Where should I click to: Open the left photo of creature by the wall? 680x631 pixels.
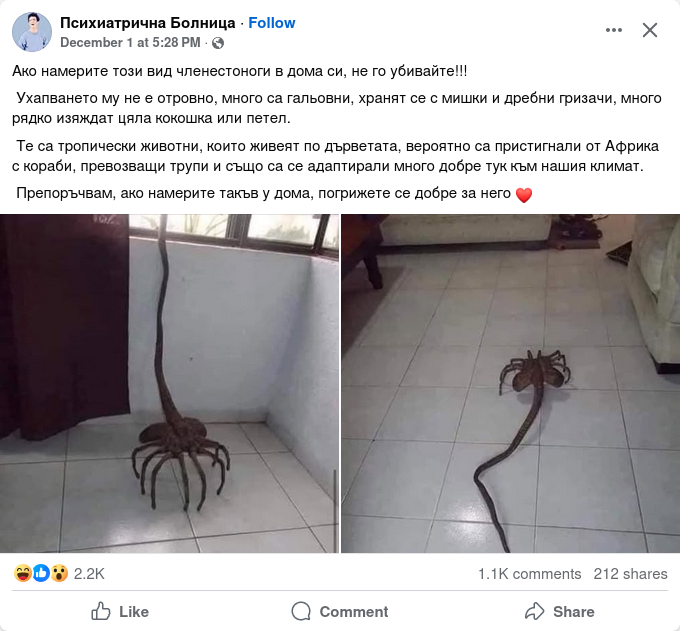169,383
